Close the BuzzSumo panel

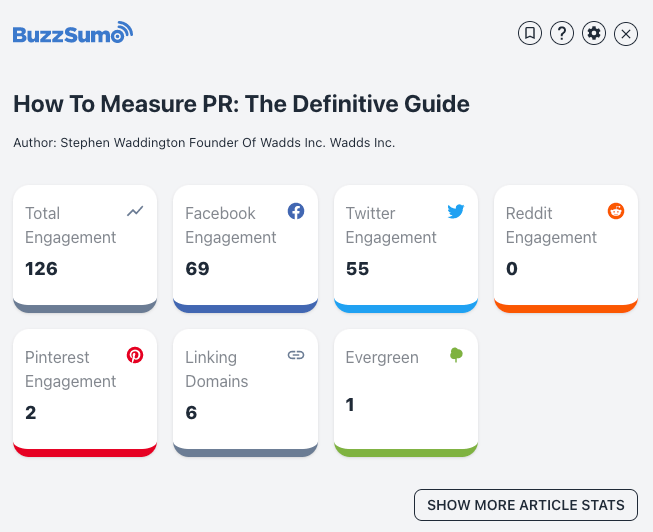(626, 34)
